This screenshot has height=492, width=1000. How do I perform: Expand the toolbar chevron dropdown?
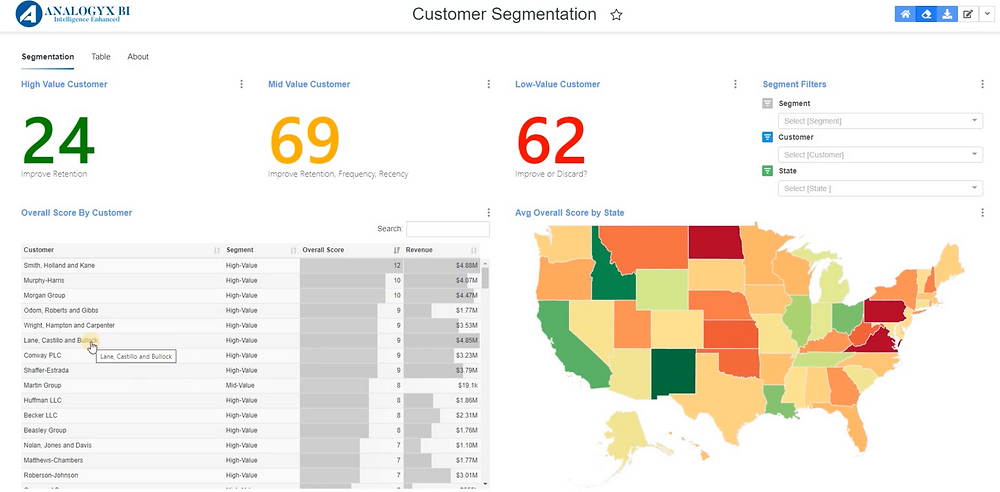pyautogui.click(x=987, y=14)
